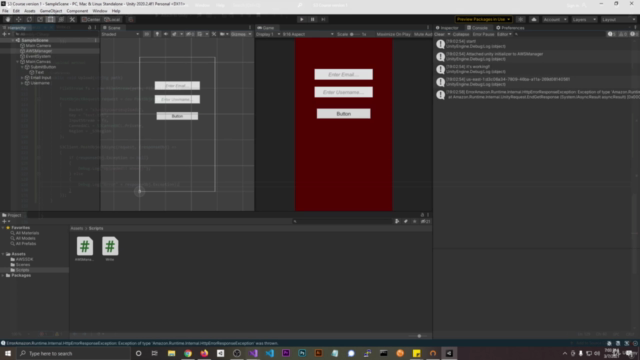Open the Assets menu
640x360 pixels.
pos(29,11)
